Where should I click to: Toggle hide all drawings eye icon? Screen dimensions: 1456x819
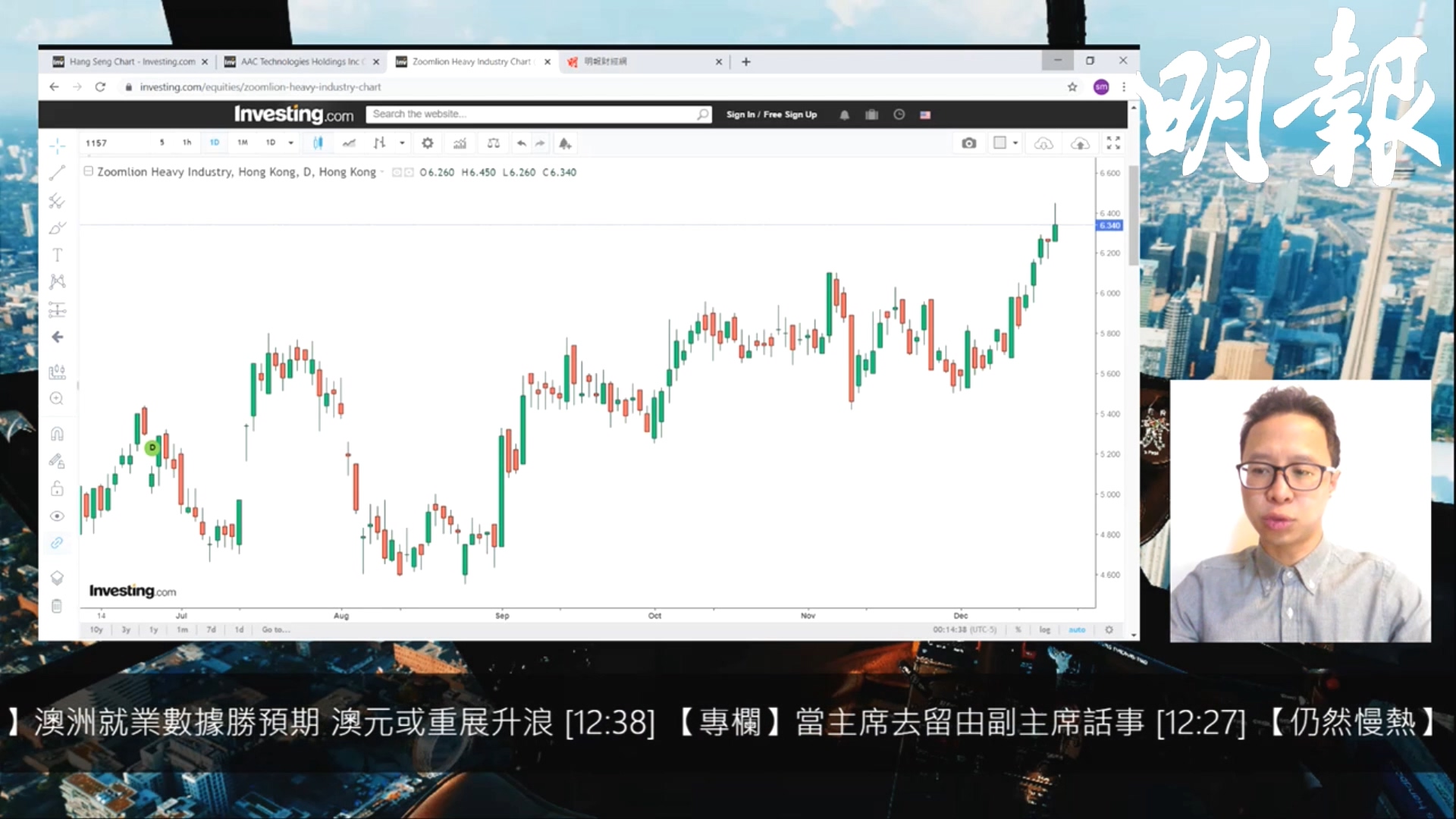click(57, 516)
